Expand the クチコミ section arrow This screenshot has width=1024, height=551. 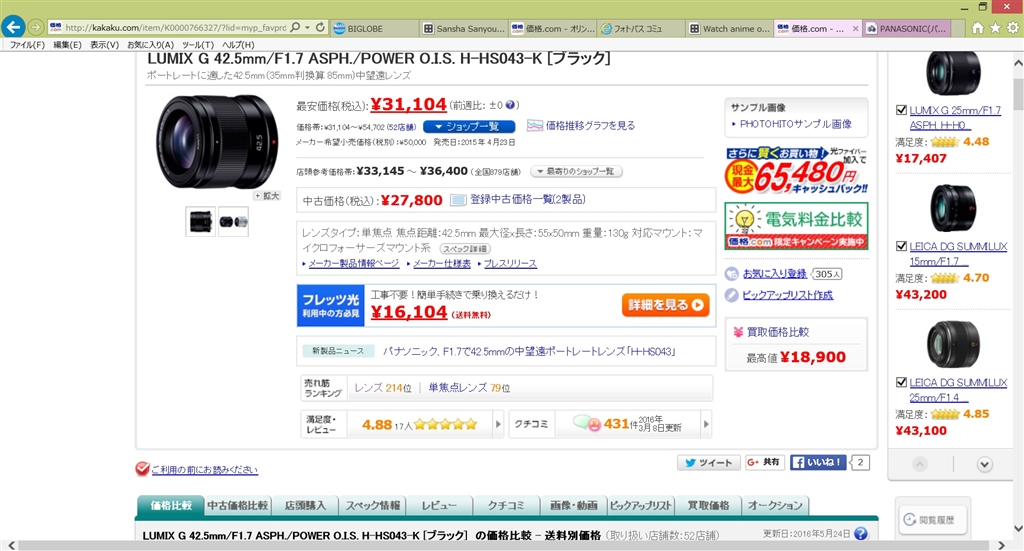(706, 424)
